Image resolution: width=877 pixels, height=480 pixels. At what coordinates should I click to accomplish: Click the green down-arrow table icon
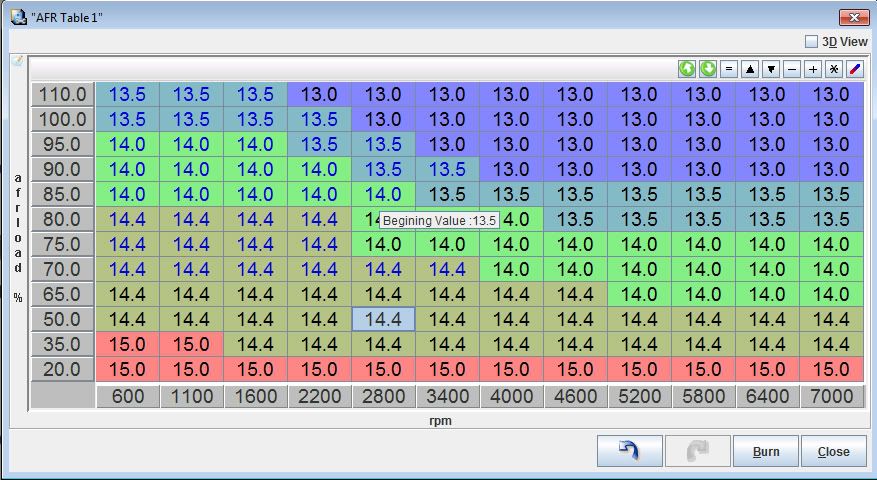click(x=708, y=69)
